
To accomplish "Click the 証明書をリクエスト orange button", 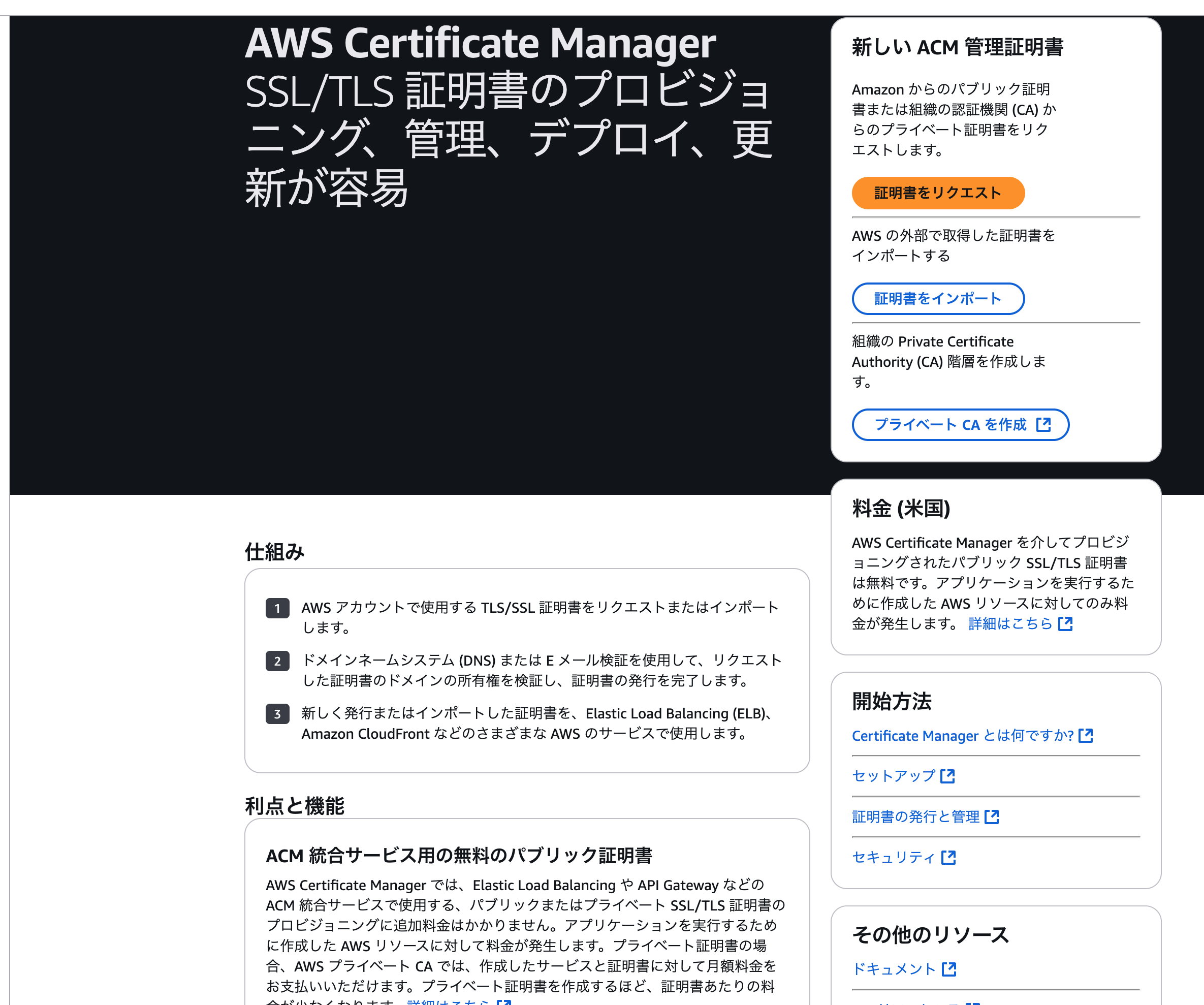I will click(938, 193).
